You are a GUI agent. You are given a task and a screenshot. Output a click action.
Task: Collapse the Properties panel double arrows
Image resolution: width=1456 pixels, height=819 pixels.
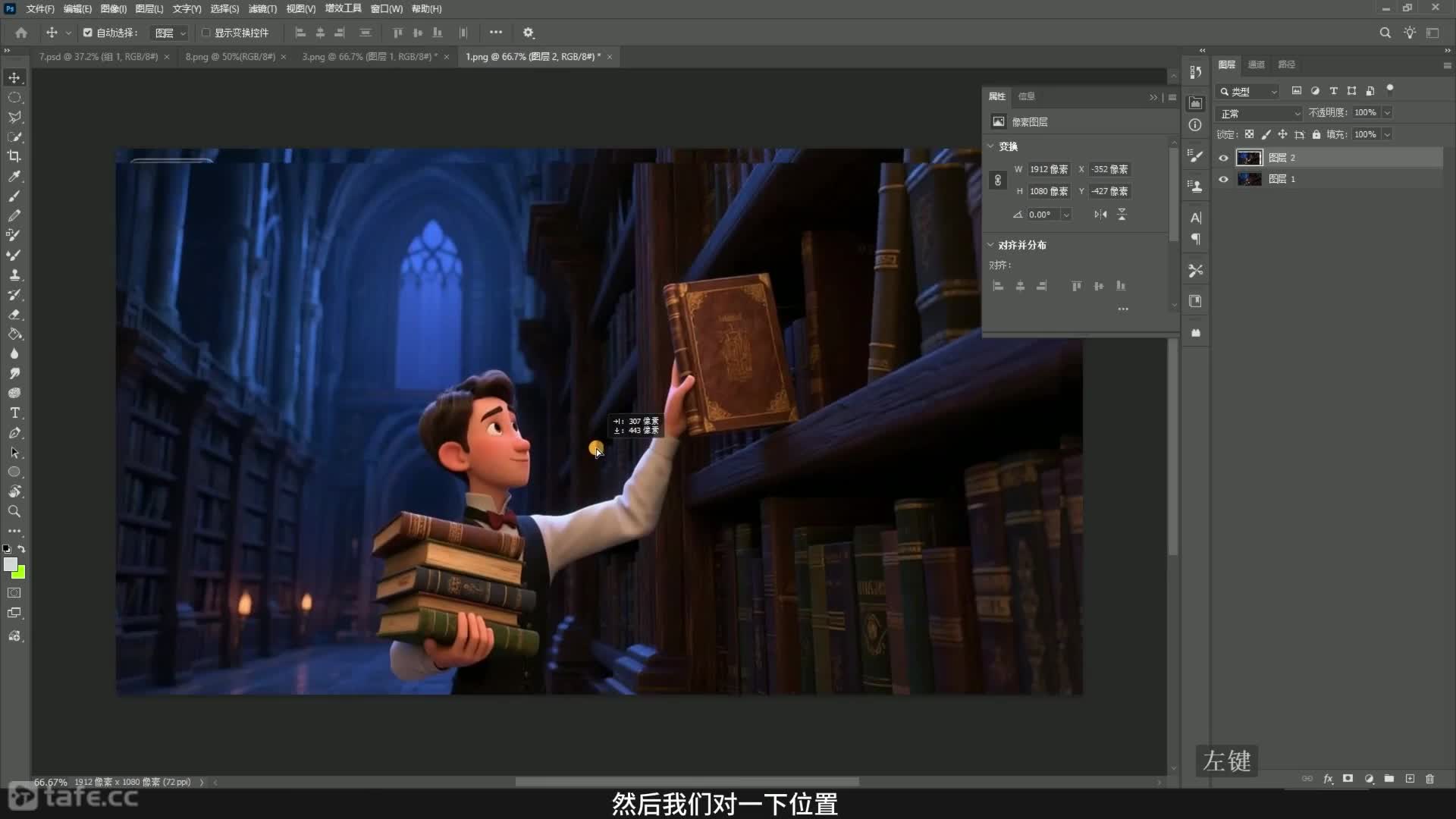[x=1153, y=97]
